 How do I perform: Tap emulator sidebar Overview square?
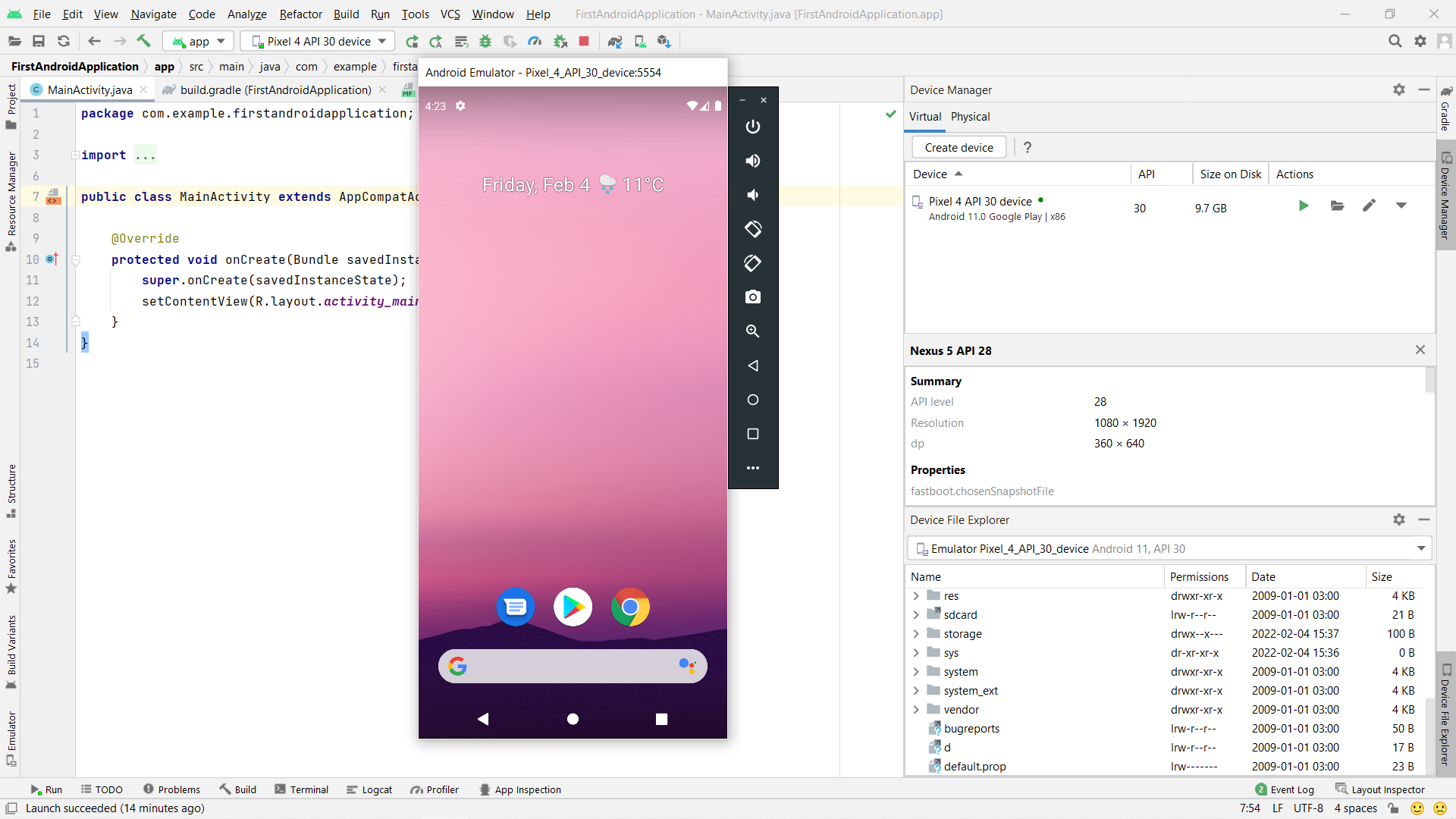(752, 434)
